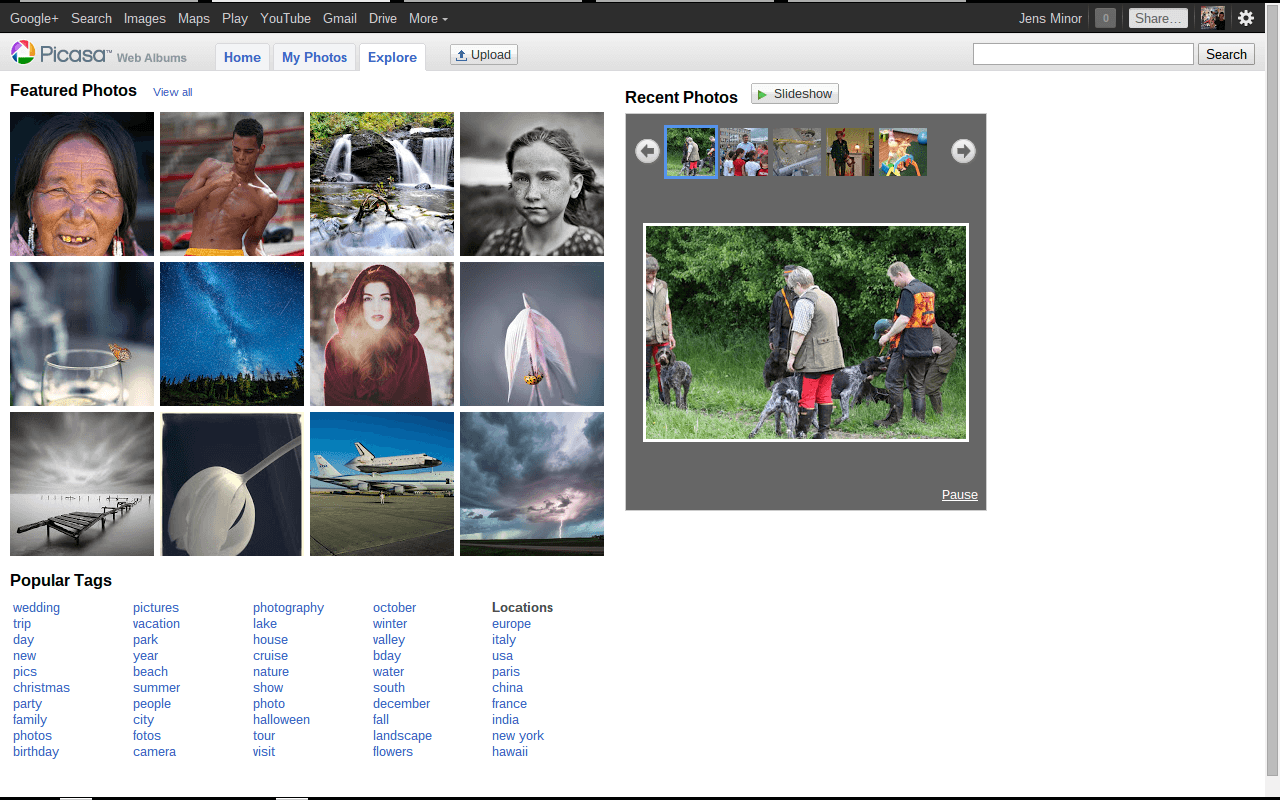1280x800 pixels.
Task: Focus the photo search text field
Action: (1083, 54)
